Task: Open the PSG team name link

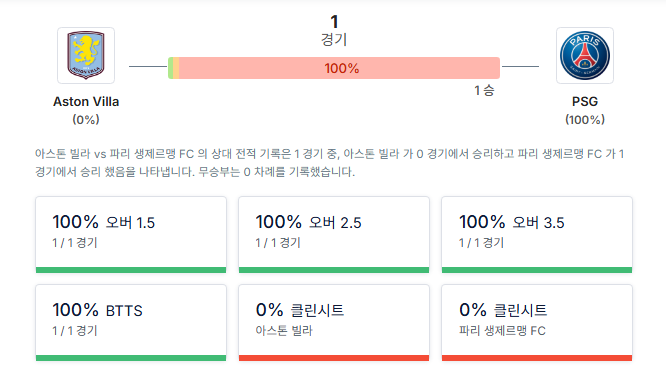Action: pos(585,101)
